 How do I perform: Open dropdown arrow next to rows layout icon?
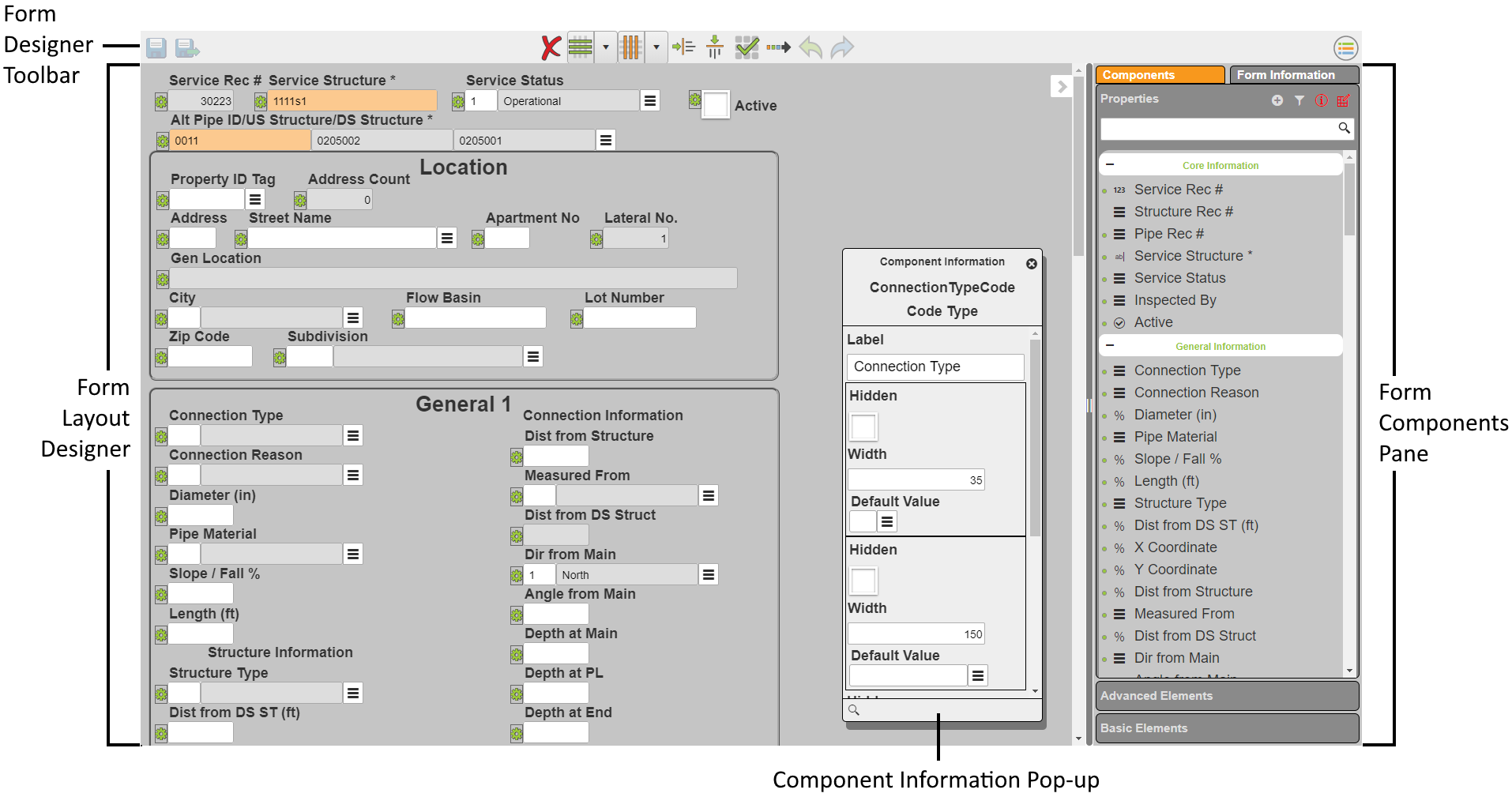point(606,47)
